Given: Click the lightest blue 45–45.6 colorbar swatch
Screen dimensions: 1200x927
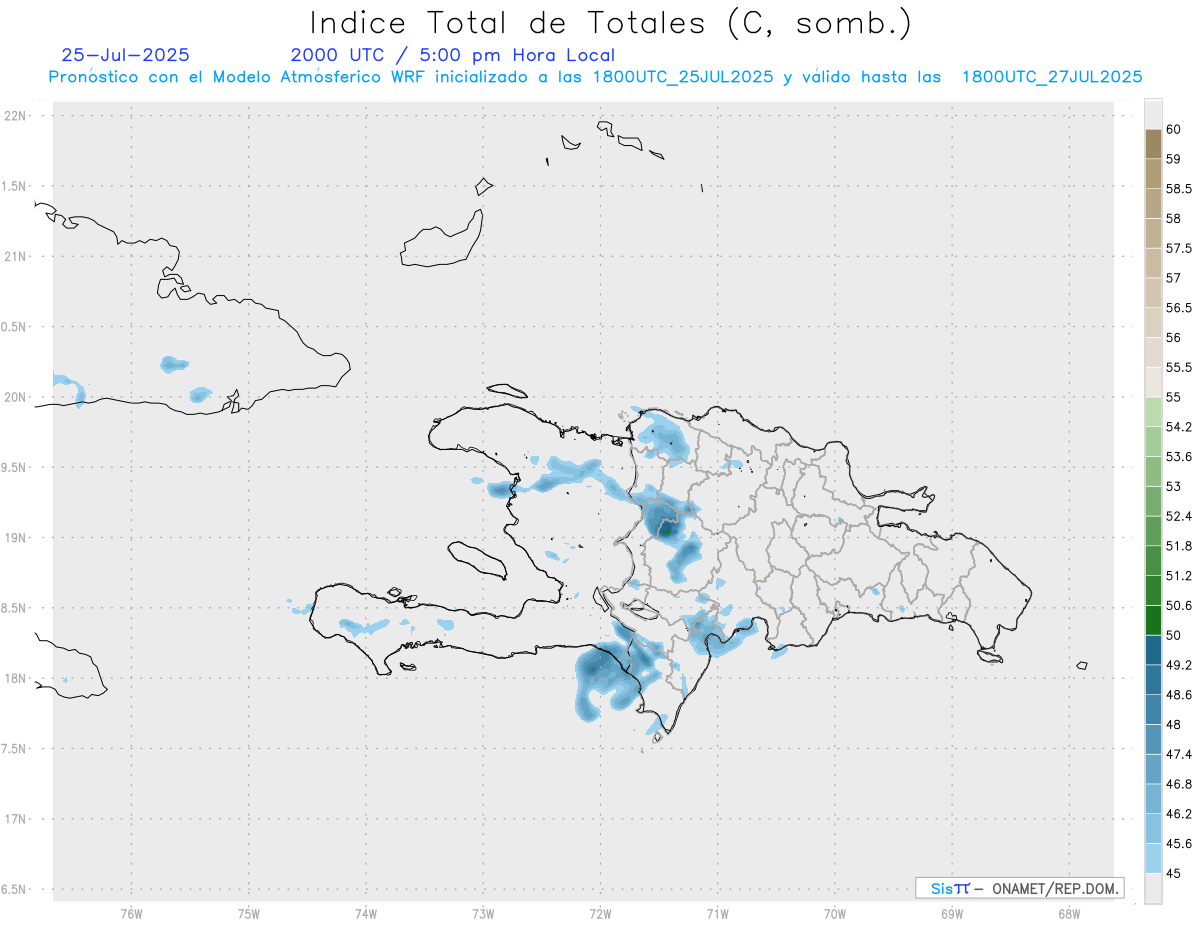Looking at the screenshot, I should [x=1153, y=858].
